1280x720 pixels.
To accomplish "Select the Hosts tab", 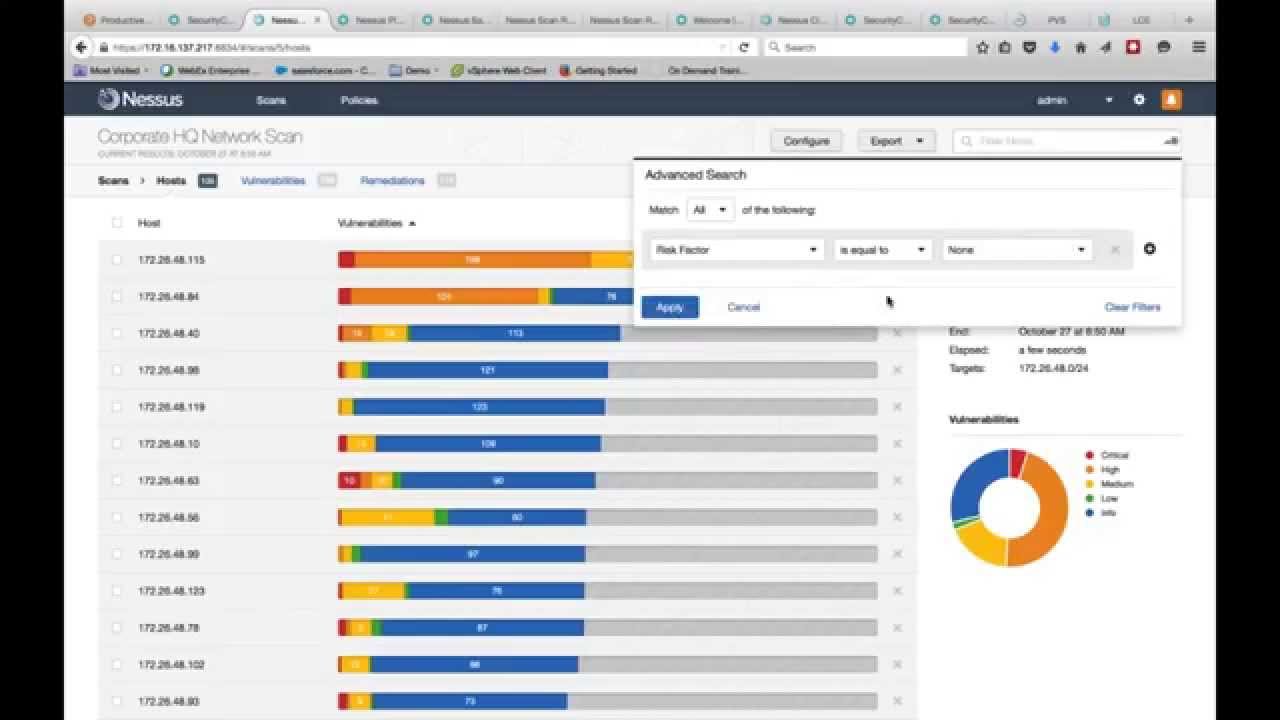I will (171, 181).
